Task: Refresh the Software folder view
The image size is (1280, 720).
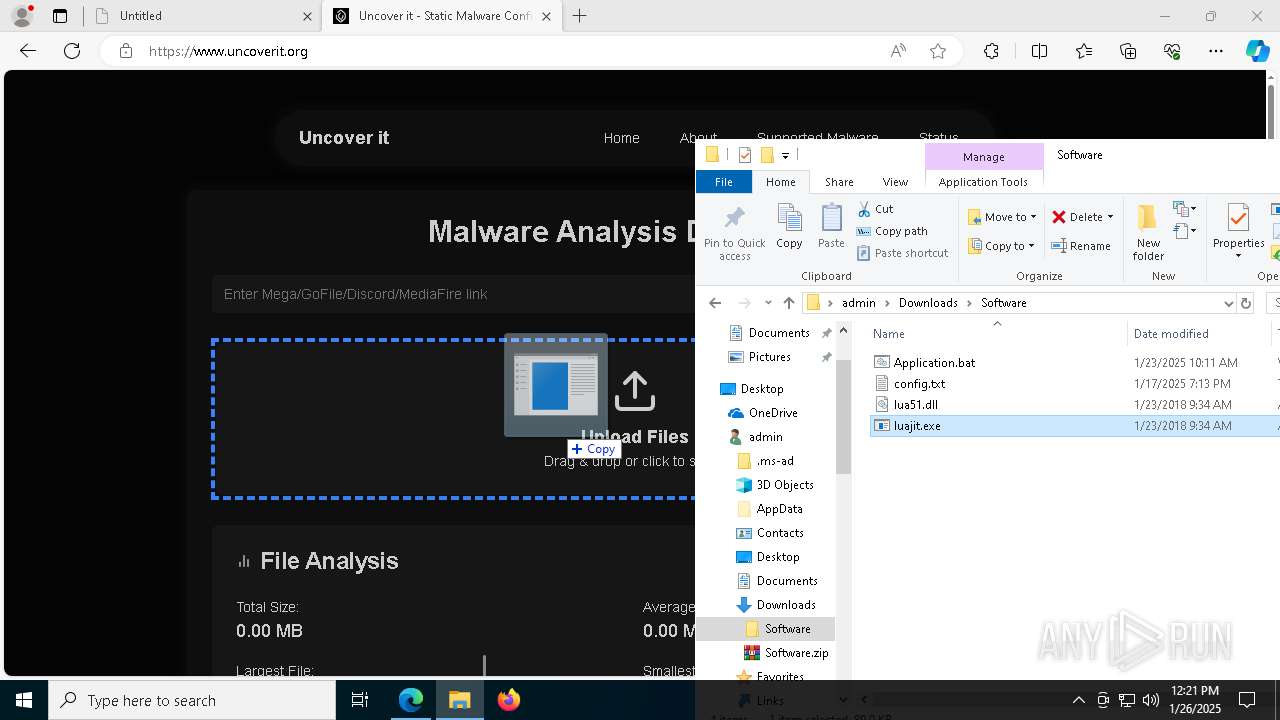Action: coord(1246,303)
